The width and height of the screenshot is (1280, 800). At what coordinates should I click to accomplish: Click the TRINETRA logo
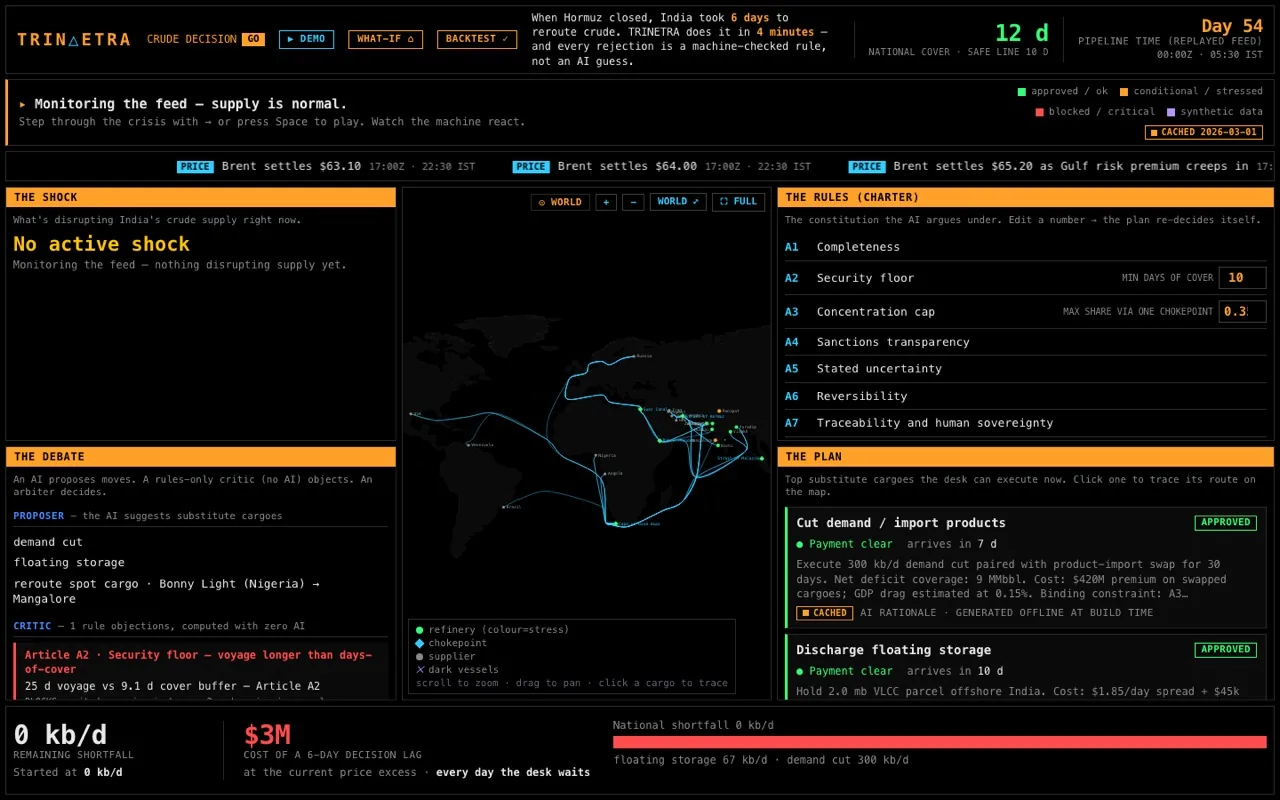click(74, 39)
